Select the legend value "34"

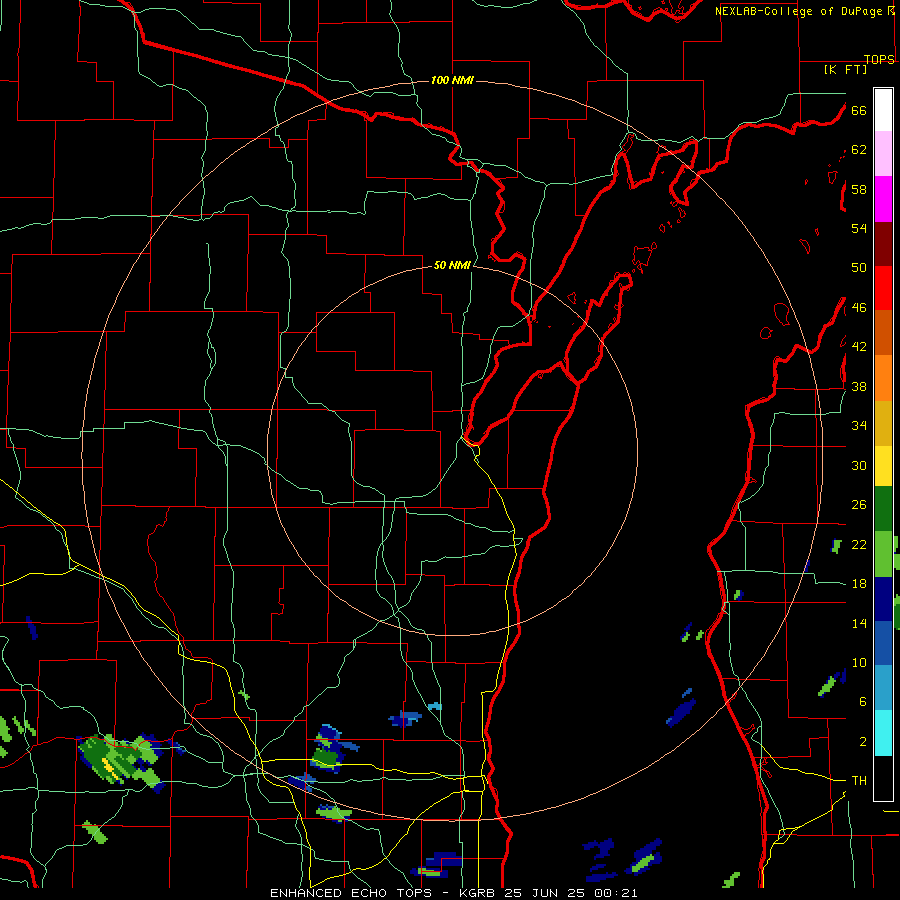pos(859,426)
